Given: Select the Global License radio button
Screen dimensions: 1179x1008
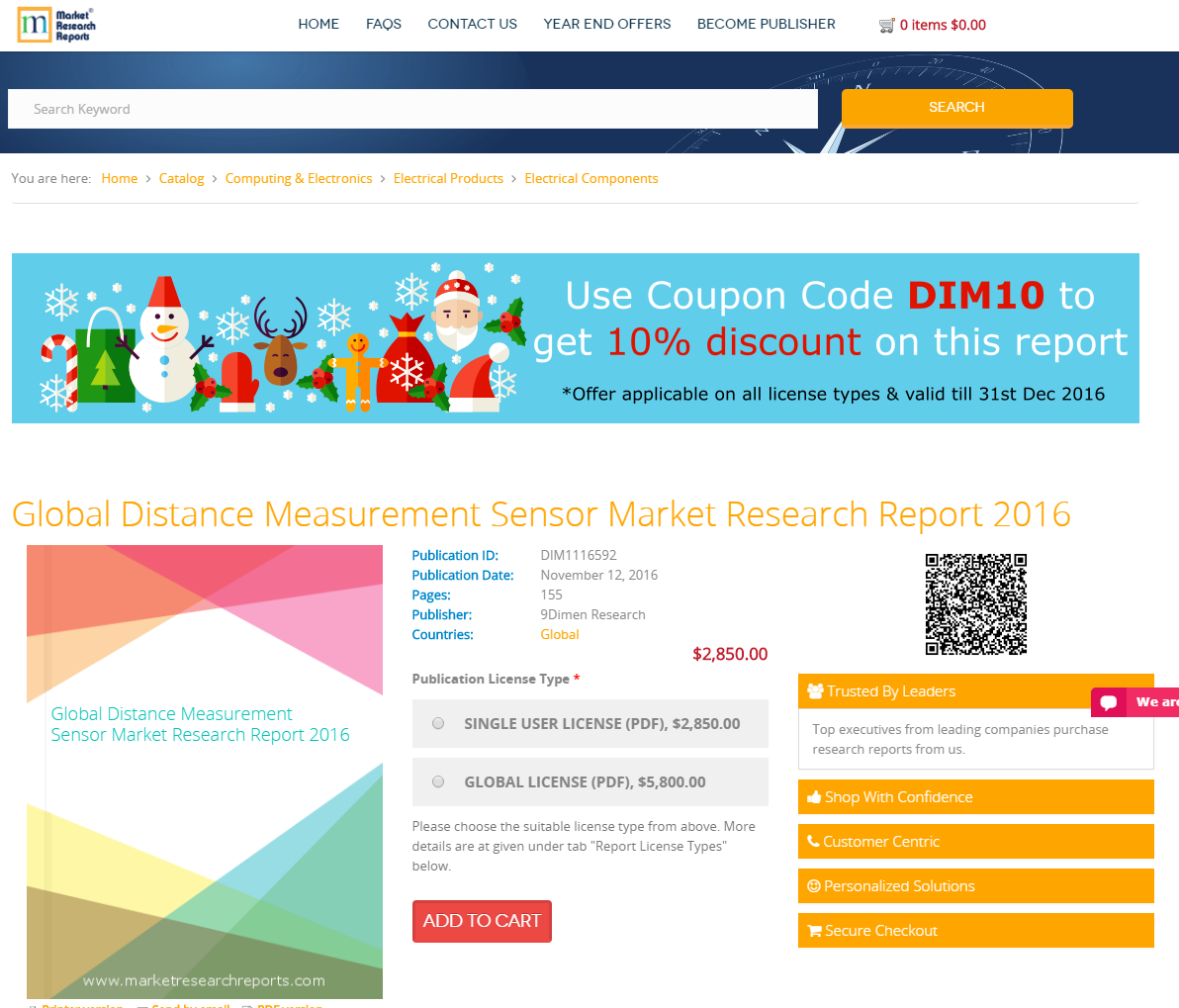Looking at the screenshot, I should pyautogui.click(x=438, y=782).
